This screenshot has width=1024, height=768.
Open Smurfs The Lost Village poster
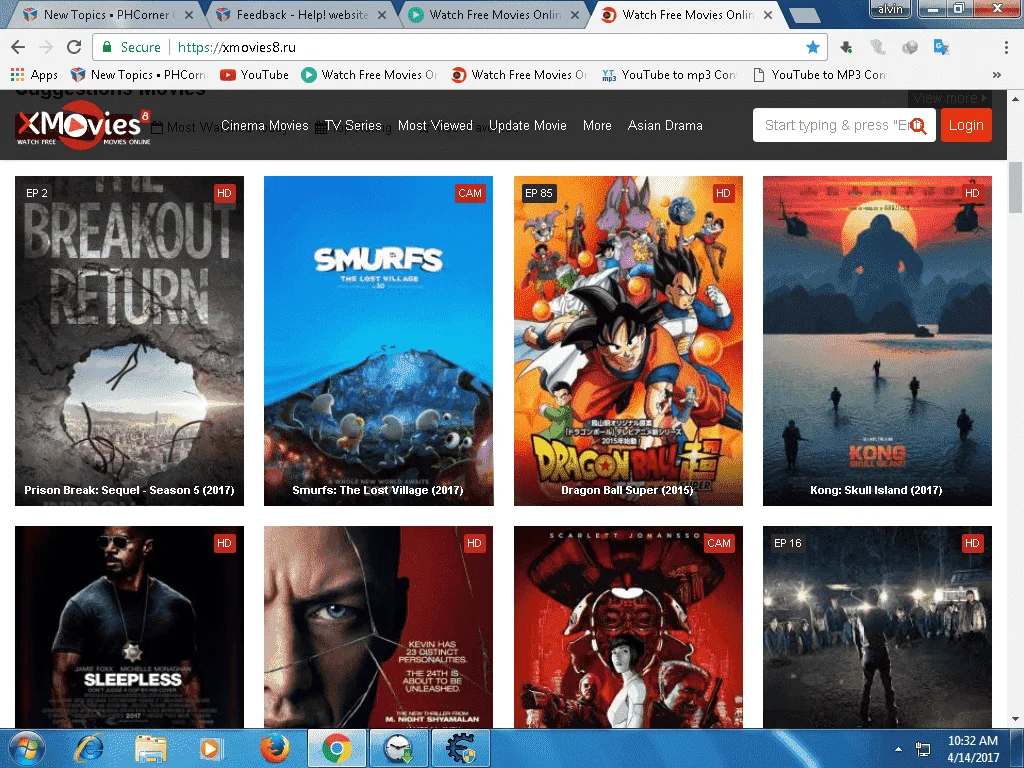pyautogui.click(x=378, y=340)
